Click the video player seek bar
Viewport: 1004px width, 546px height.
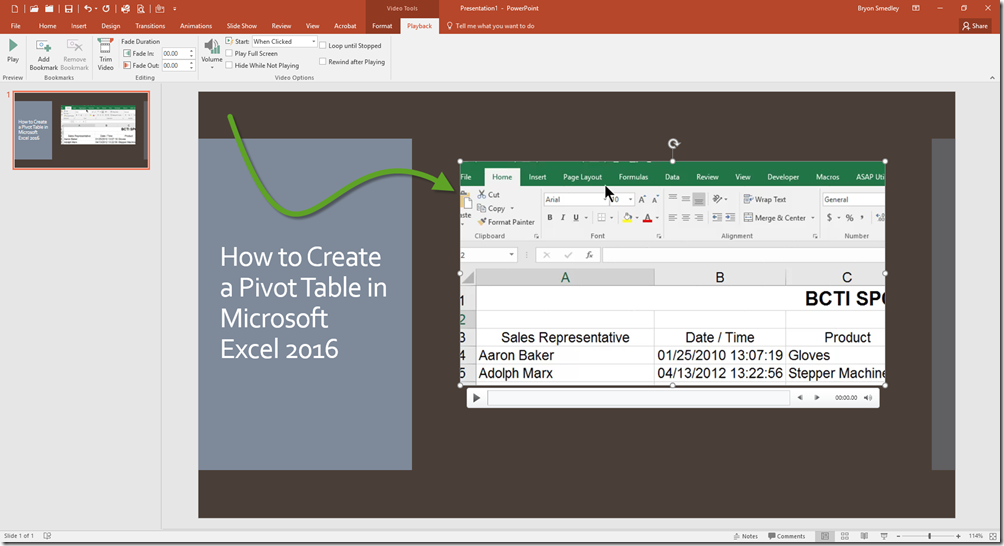(x=638, y=398)
